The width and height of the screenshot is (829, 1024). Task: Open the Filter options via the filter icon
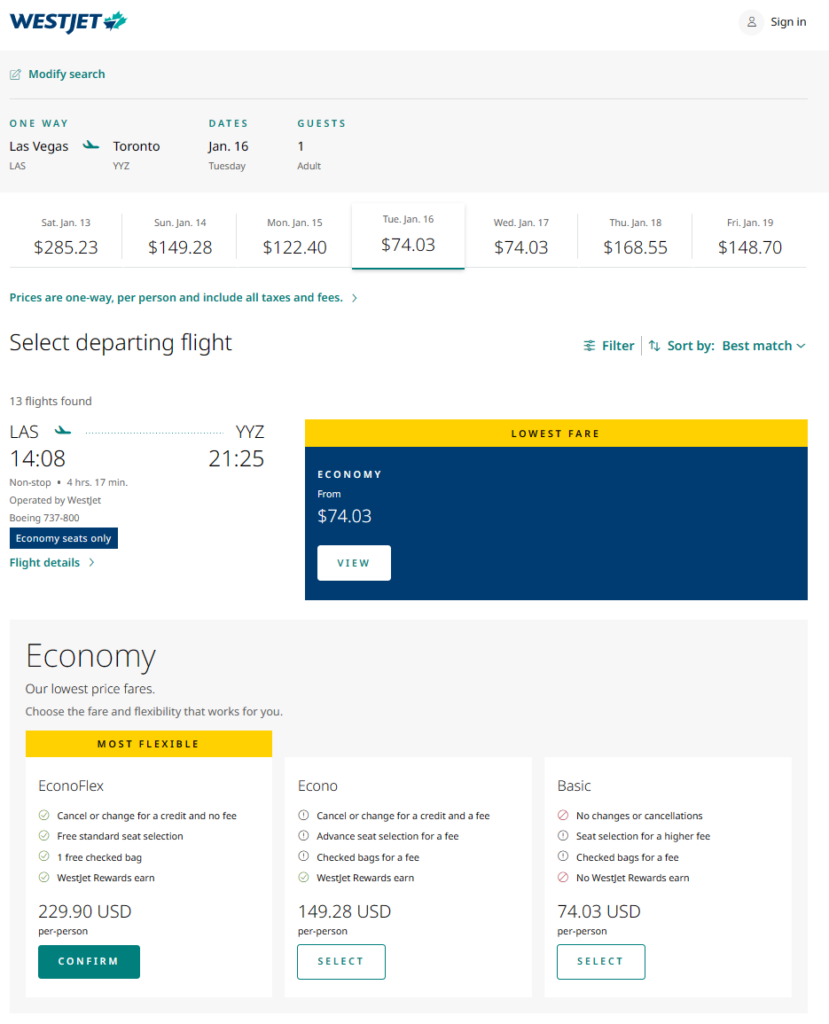point(589,345)
